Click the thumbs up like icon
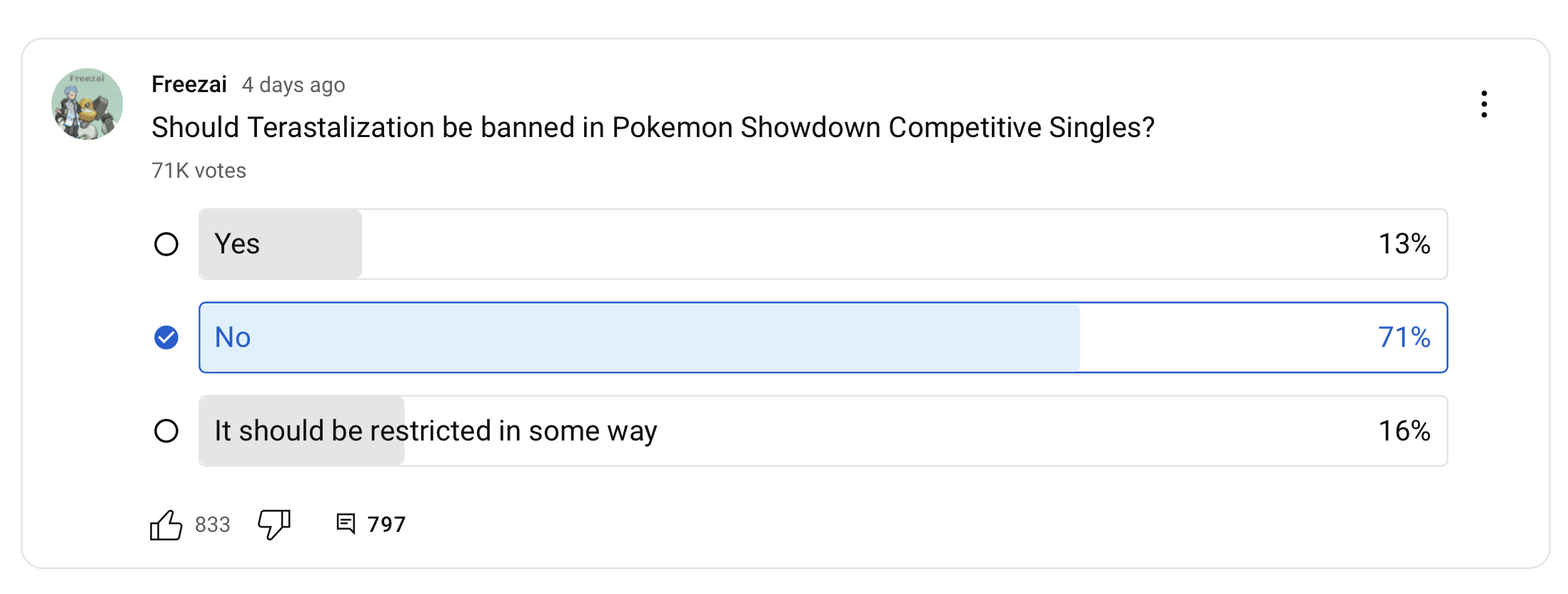The height and width of the screenshot is (594, 1568). coord(166,525)
